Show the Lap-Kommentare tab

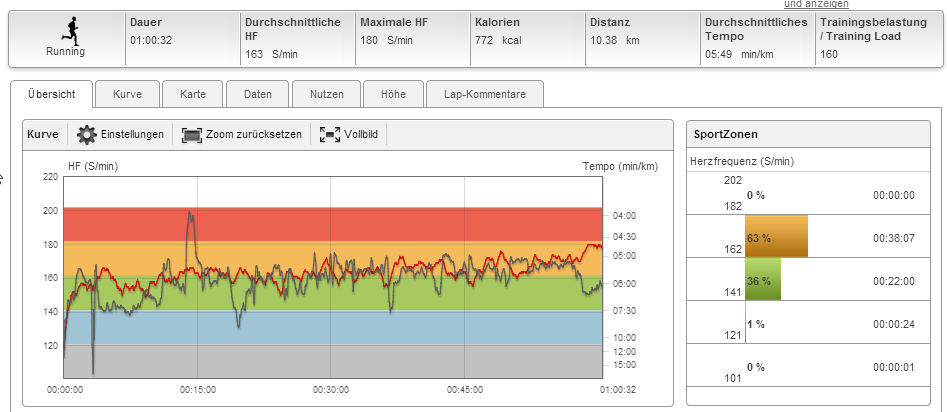485,95
